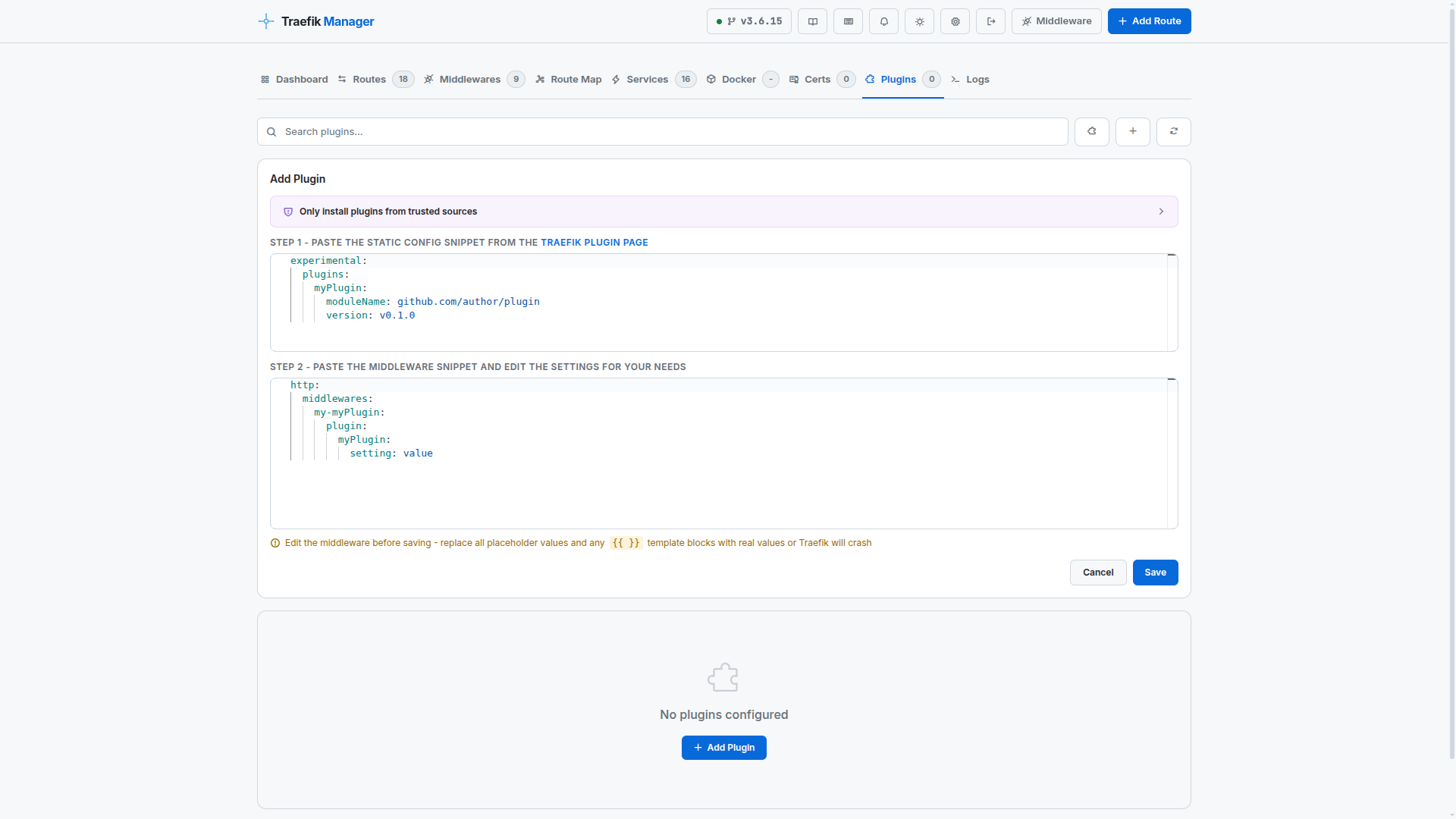Click the 'setting: value' line
Screen dimensions: 1456x819
click(x=391, y=453)
